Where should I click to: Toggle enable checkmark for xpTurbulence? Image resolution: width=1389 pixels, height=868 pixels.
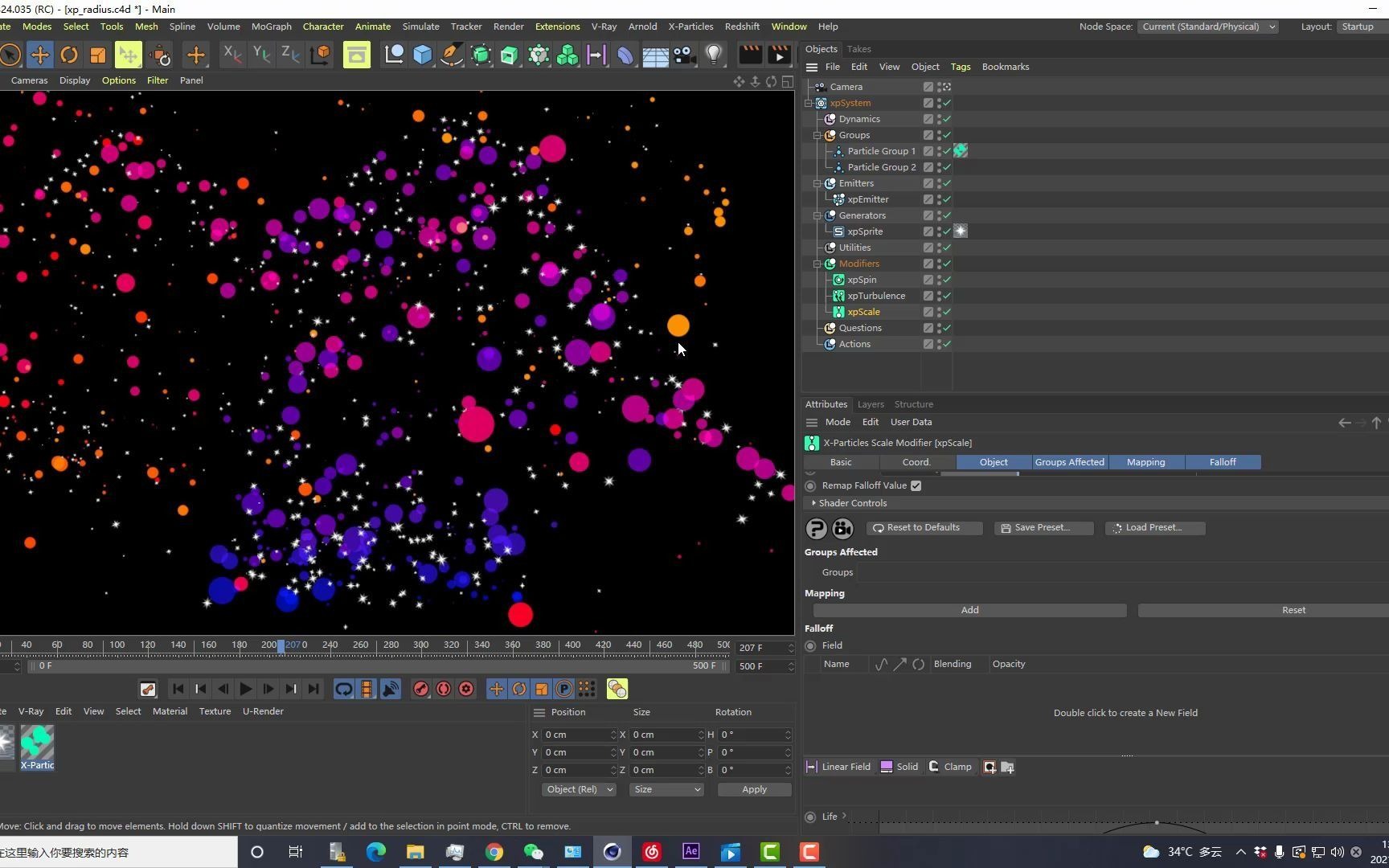(947, 296)
